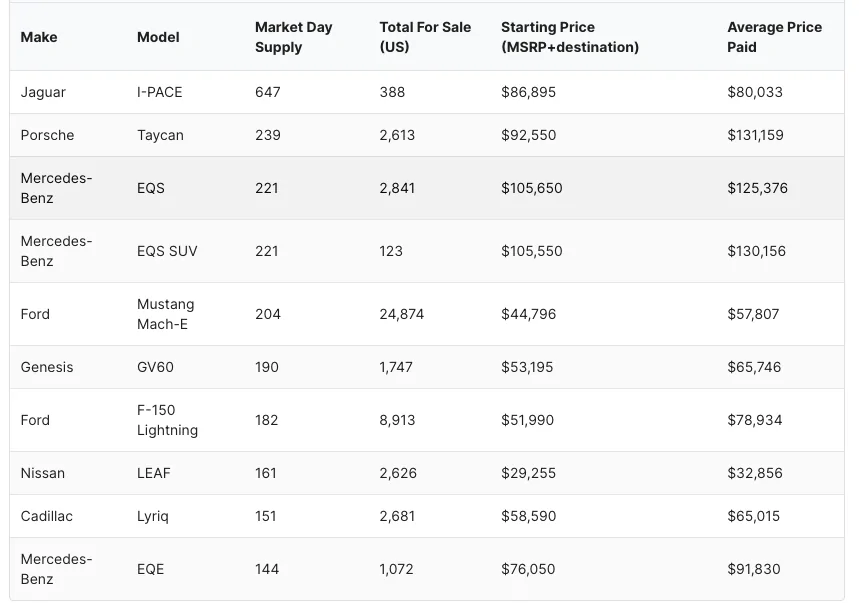Select the Mustang Mach-E cell
The width and height of the screenshot is (859, 603).
click(x=165, y=314)
